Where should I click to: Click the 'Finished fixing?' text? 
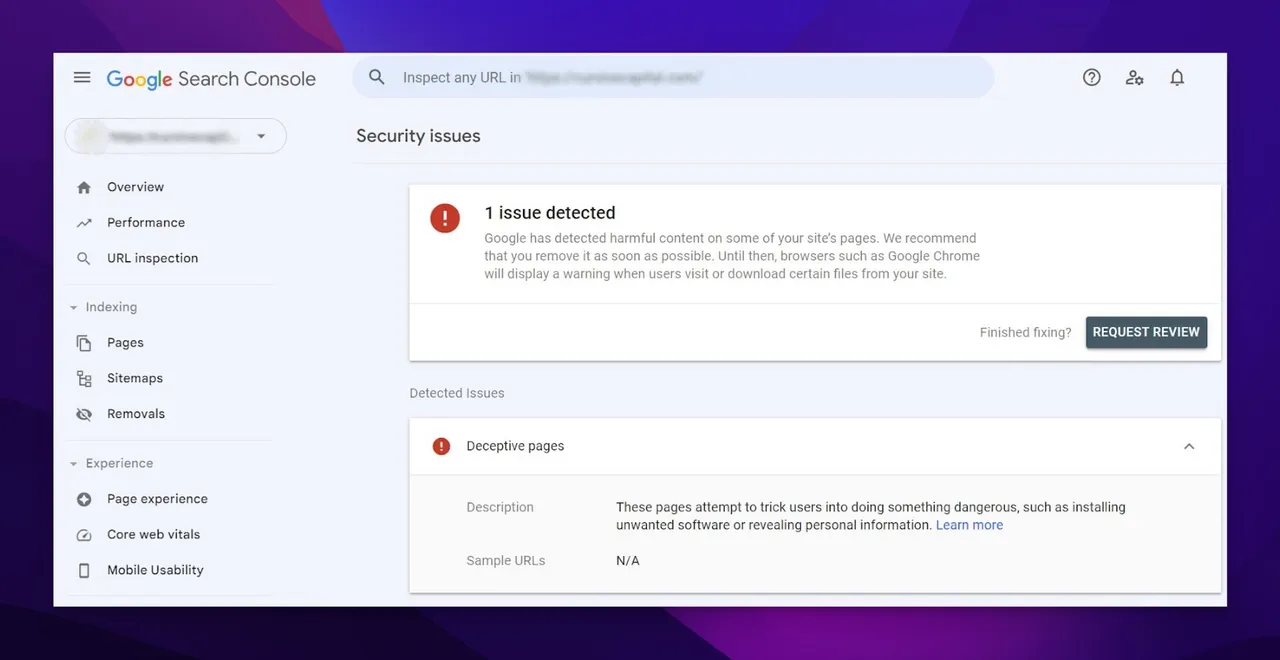(x=1025, y=332)
